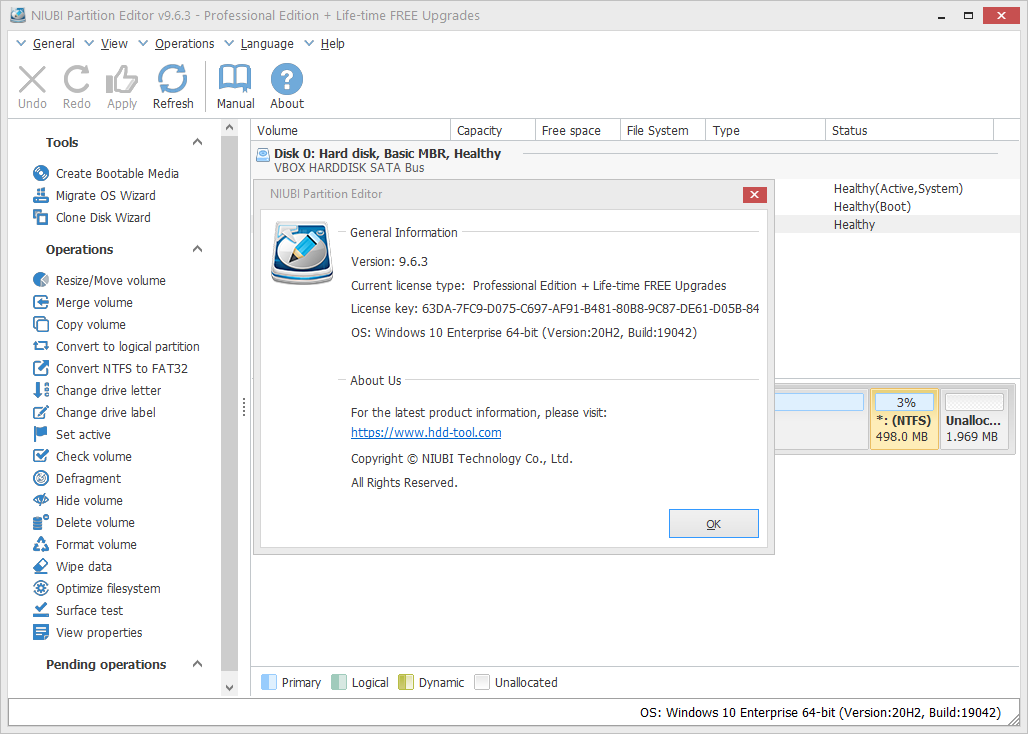Select Copy volume operation
The image size is (1028, 734).
click(79, 324)
